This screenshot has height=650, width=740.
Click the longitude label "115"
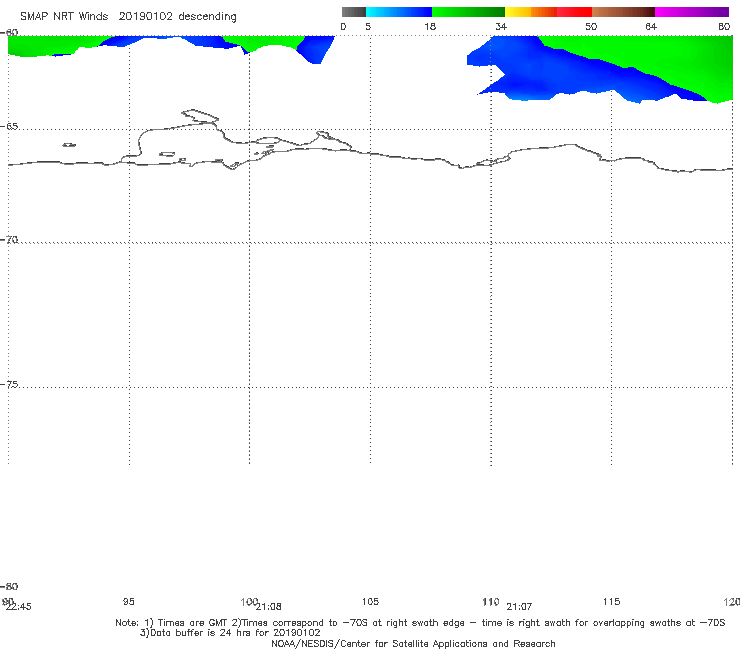(612, 601)
